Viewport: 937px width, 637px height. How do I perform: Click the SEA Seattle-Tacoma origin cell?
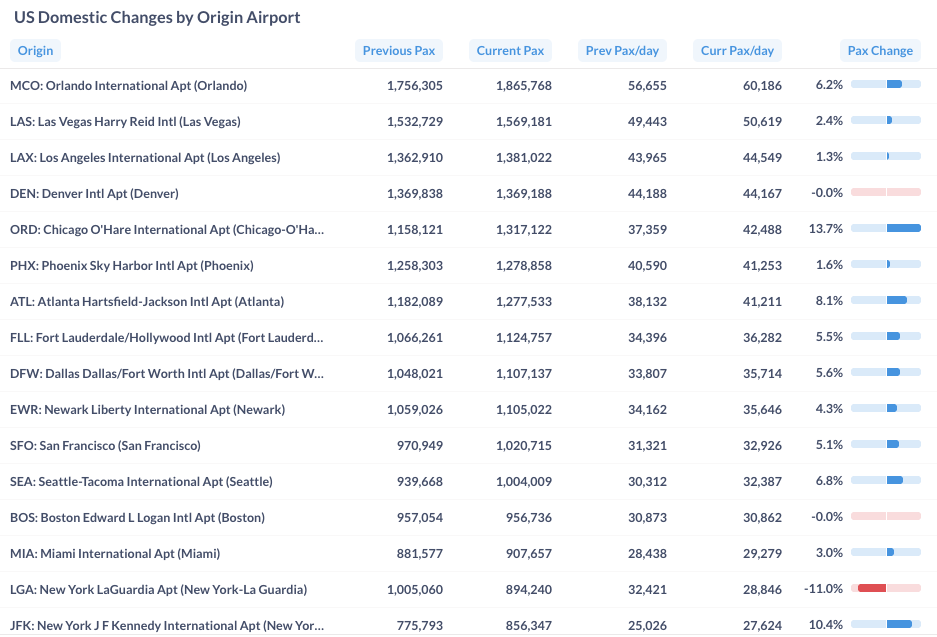(141, 482)
